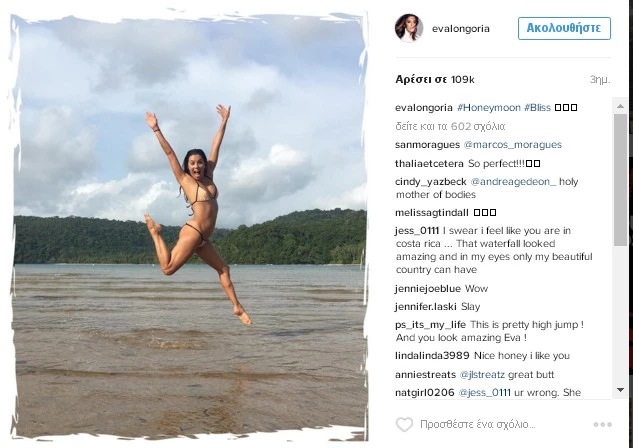633x448 pixels.
Task: Click the heart like icon
Action: tap(404, 425)
